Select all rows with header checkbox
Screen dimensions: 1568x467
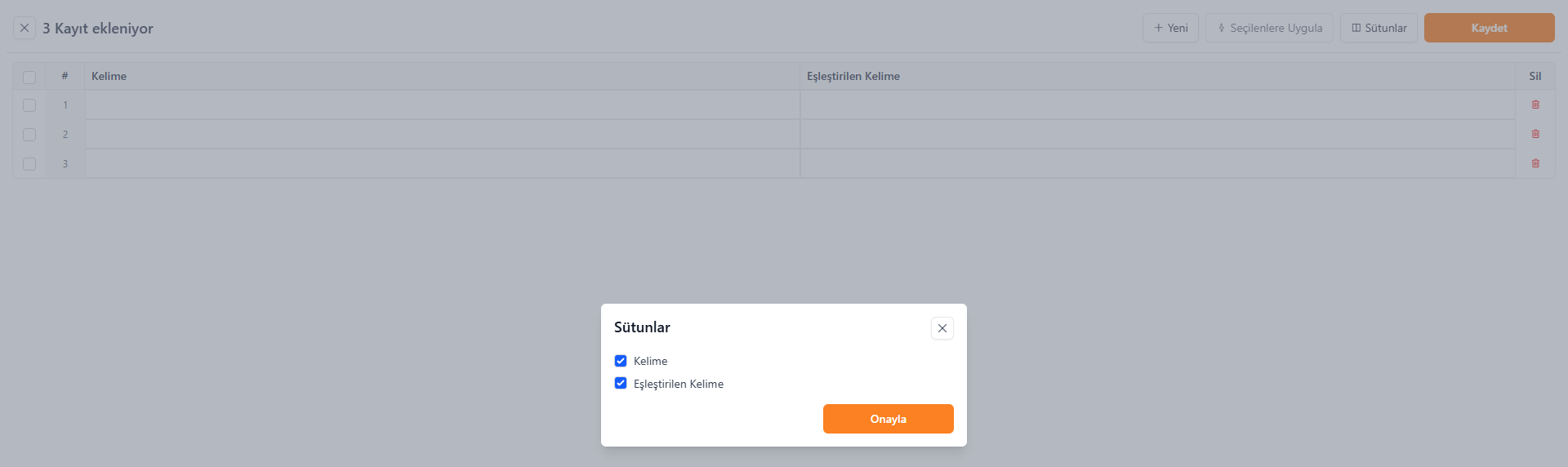29,77
